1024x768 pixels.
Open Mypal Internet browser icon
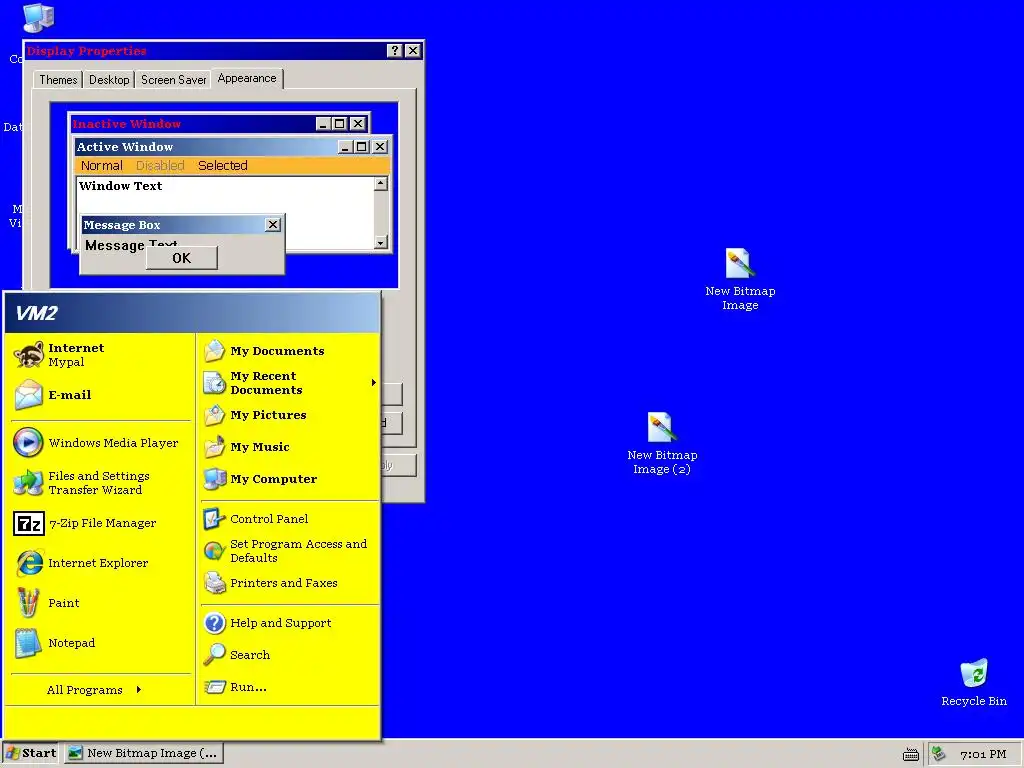[28, 355]
